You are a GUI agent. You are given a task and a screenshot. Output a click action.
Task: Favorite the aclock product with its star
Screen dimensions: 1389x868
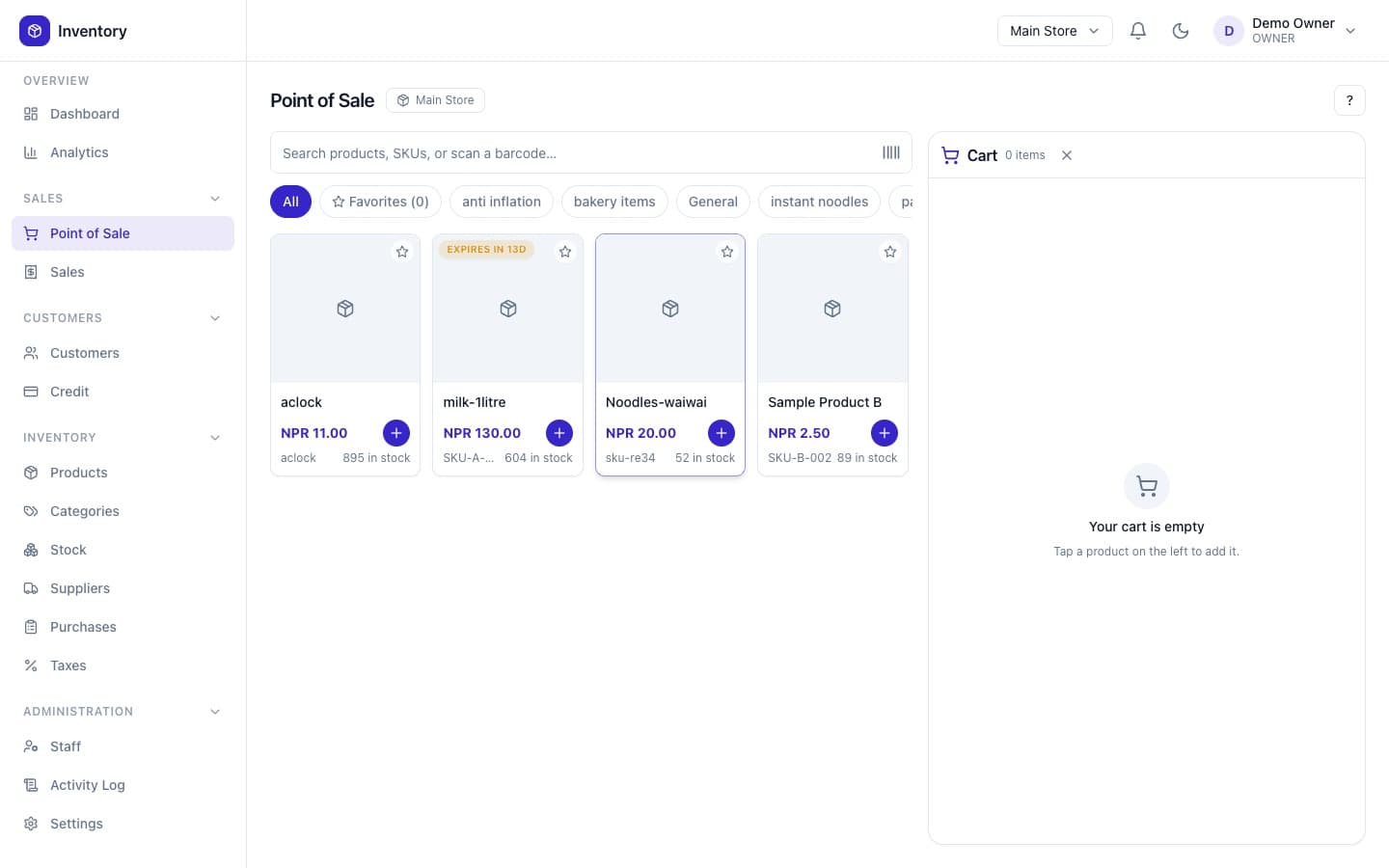click(402, 252)
